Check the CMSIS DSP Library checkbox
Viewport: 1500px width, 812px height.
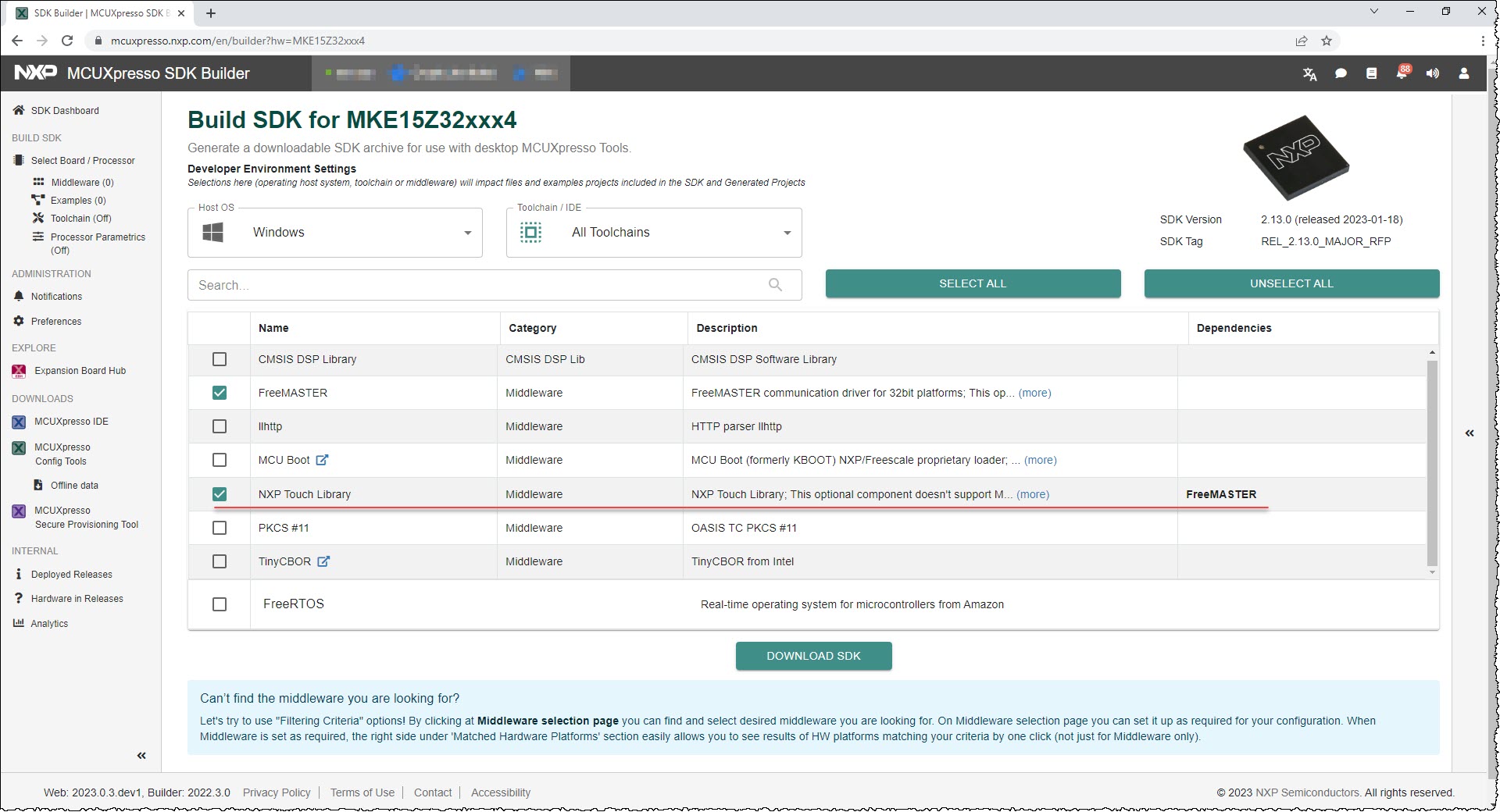[x=220, y=359]
